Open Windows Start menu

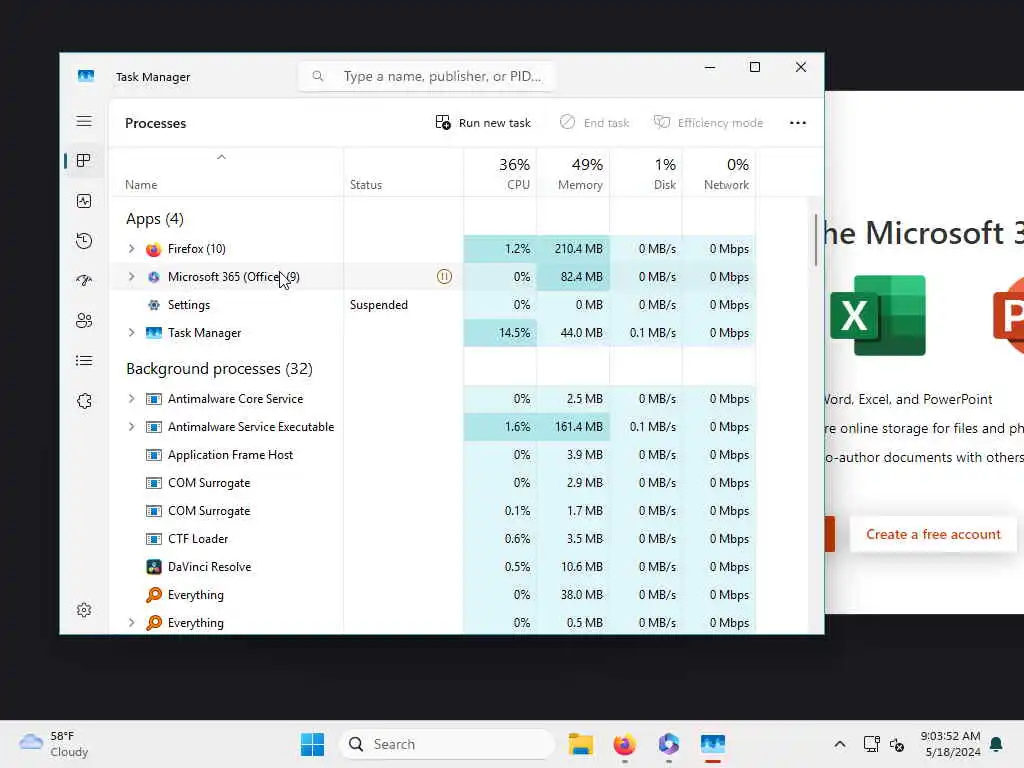pos(312,744)
